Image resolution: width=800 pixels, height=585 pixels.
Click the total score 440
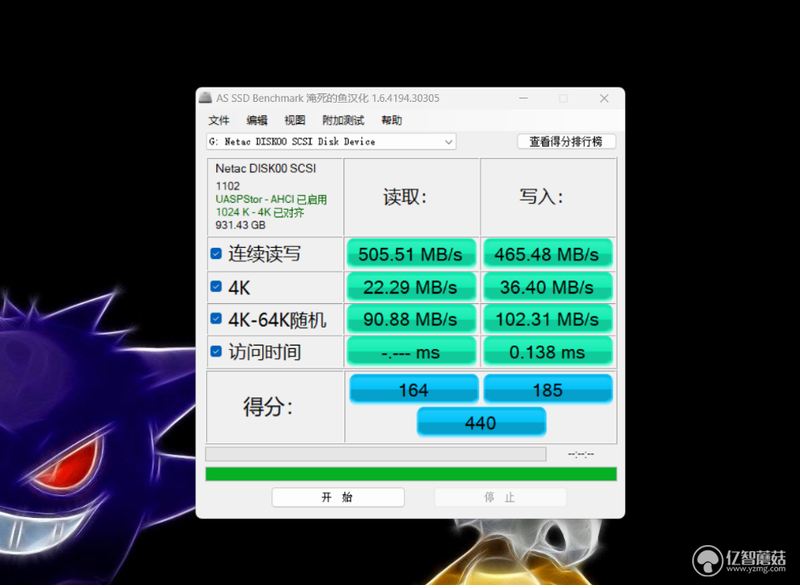[x=481, y=422]
